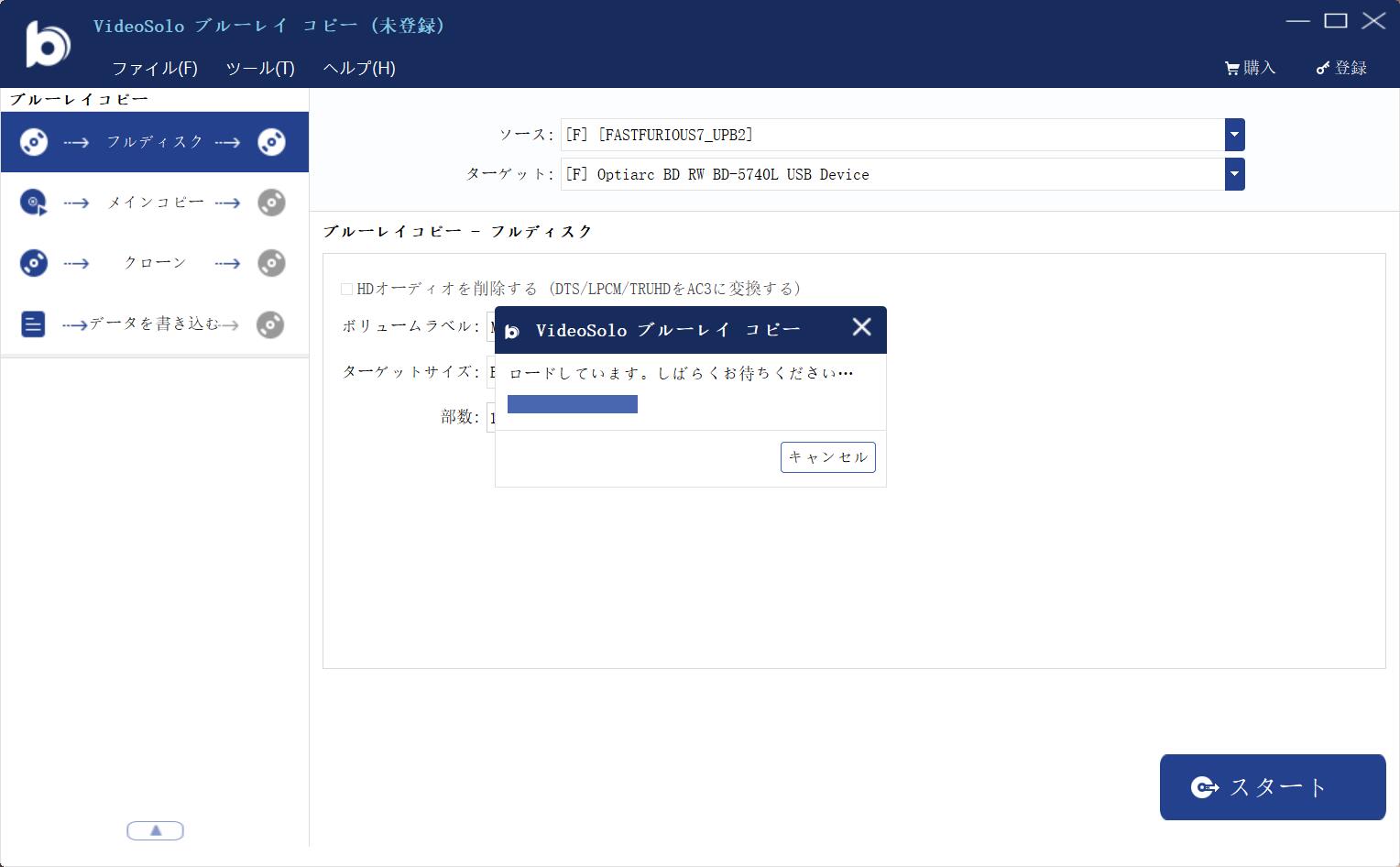The image size is (1400, 867).
Task: Open the ヘルプ(H) menu
Action: pos(359,68)
